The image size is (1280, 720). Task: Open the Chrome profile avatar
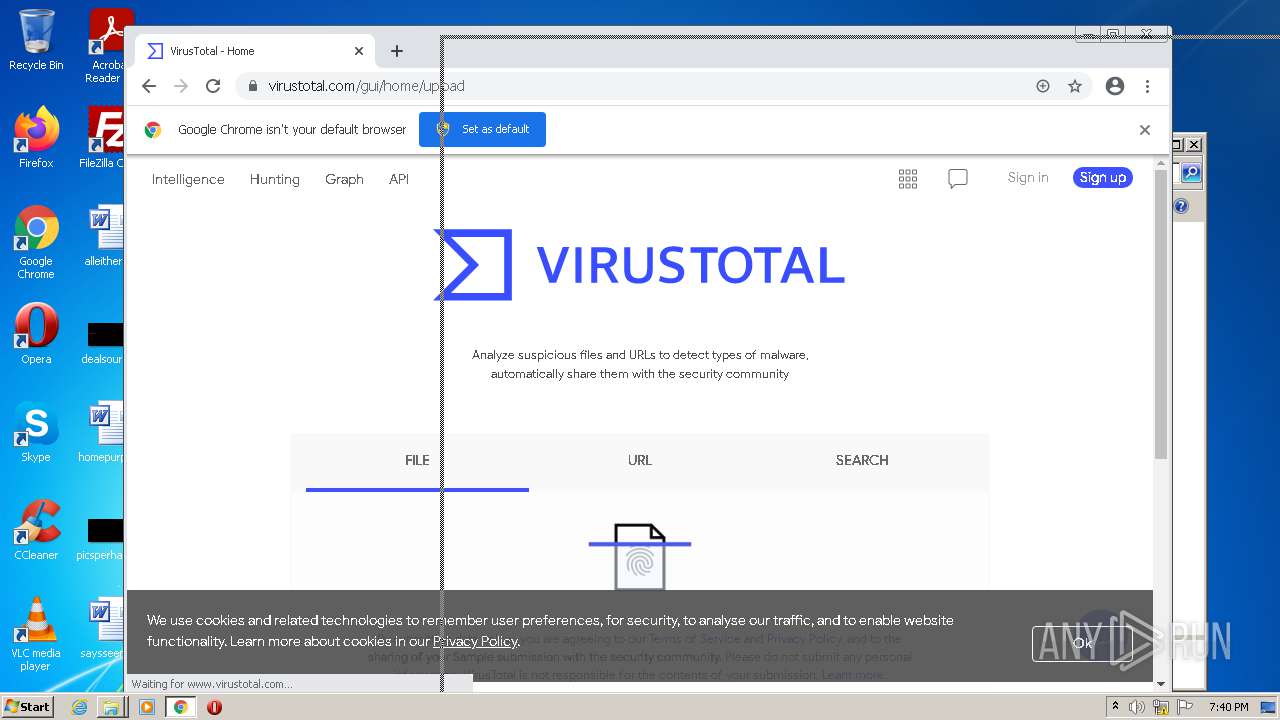tap(1115, 86)
